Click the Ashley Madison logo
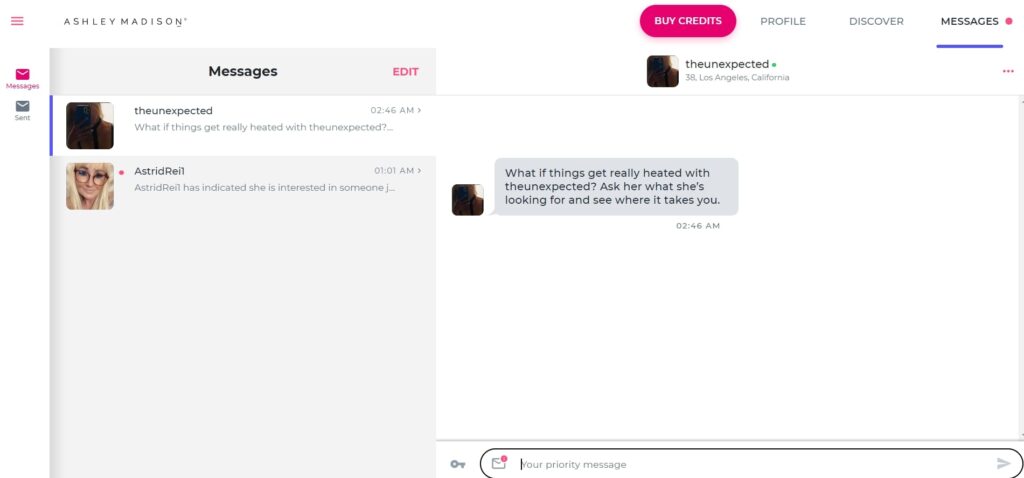Viewport: 1024px width, 478px height. [125, 22]
